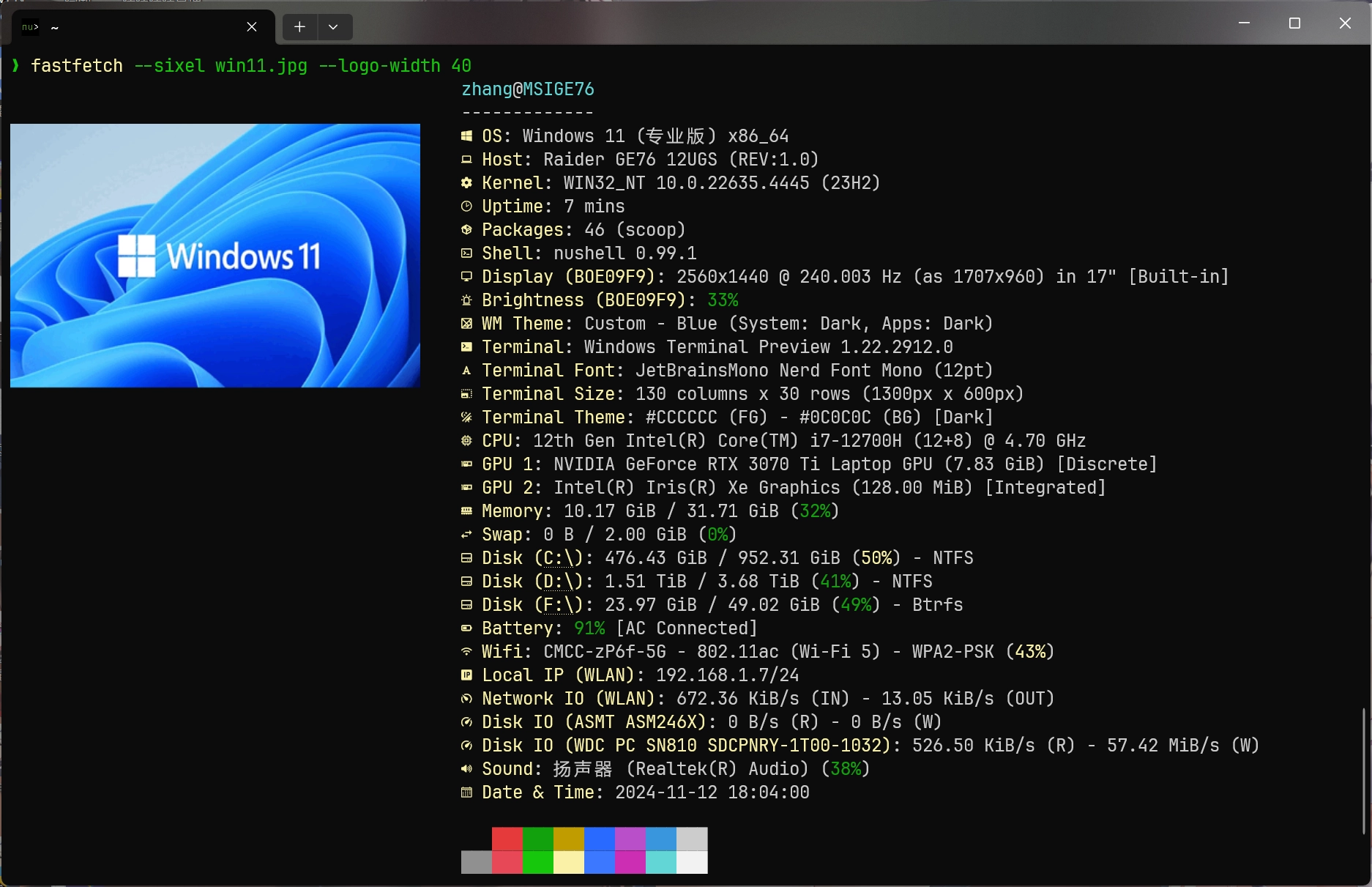Click the drive icon beside Disk (D:\)
Image resolution: width=1372 pixels, height=887 pixels.
click(x=466, y=582)
